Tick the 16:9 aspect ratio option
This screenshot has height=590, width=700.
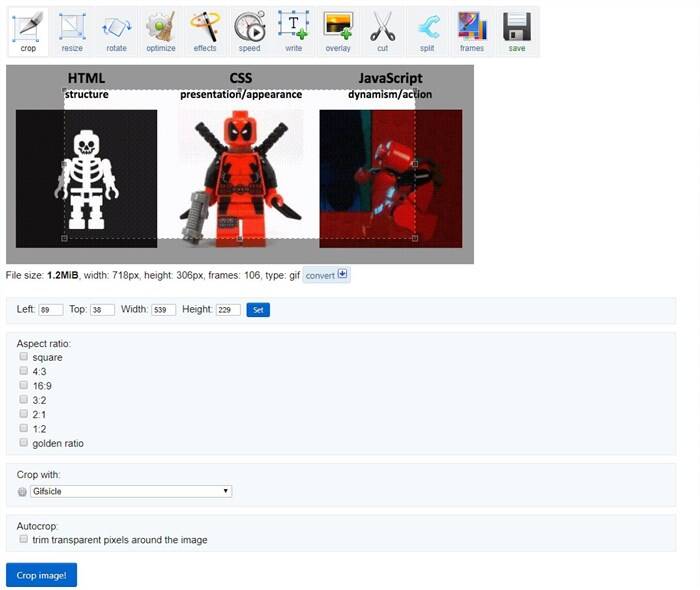(23, 385)
